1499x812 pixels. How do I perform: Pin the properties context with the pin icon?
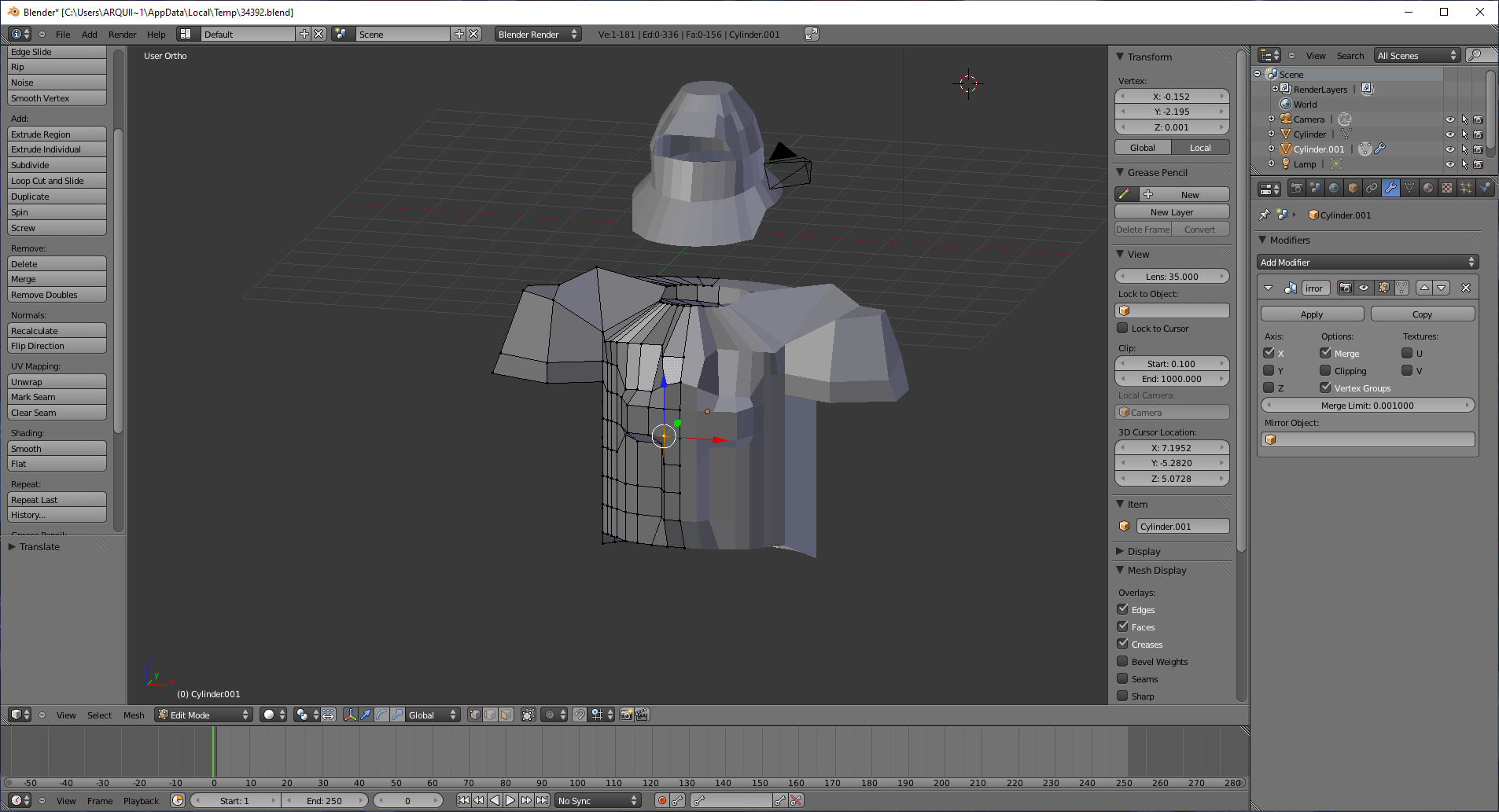pos(1264,215)
